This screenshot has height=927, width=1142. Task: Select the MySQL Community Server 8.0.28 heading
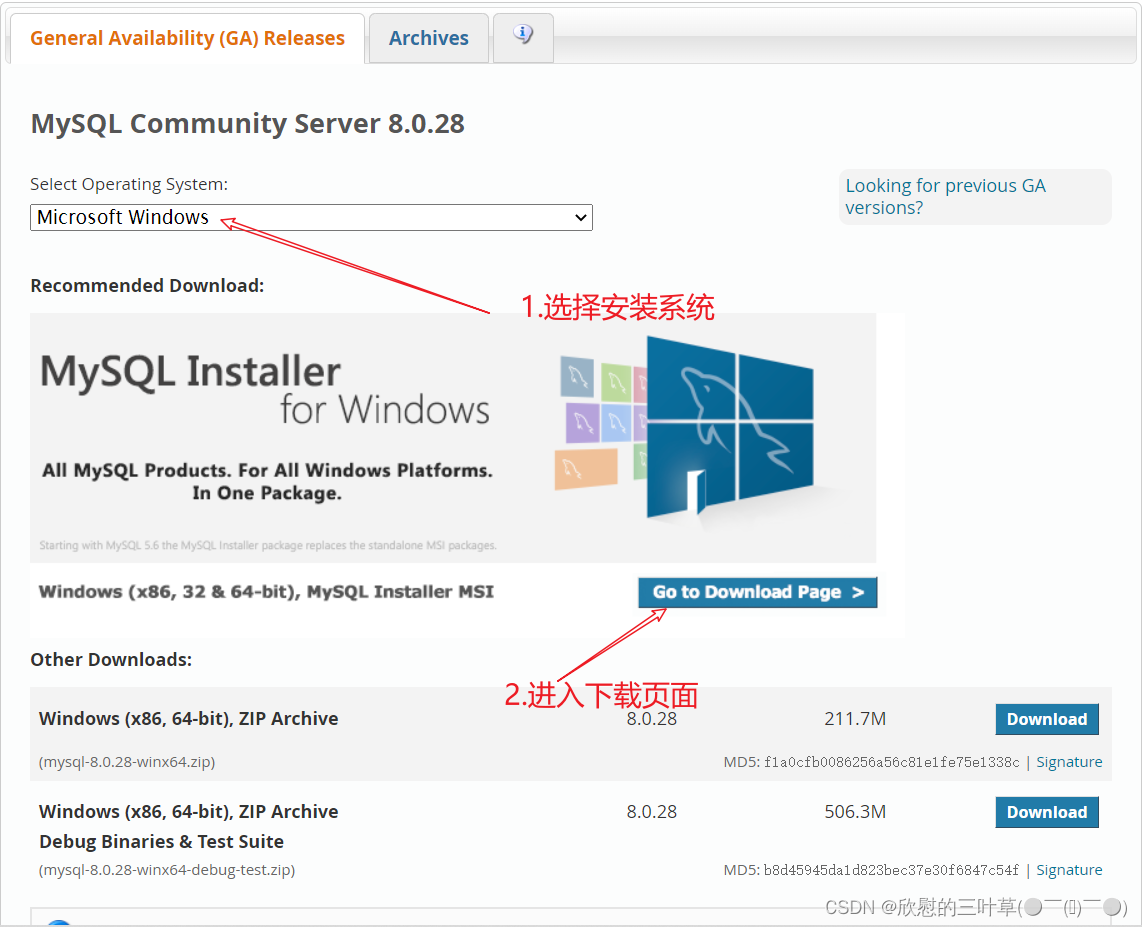[x=247, y=123]
